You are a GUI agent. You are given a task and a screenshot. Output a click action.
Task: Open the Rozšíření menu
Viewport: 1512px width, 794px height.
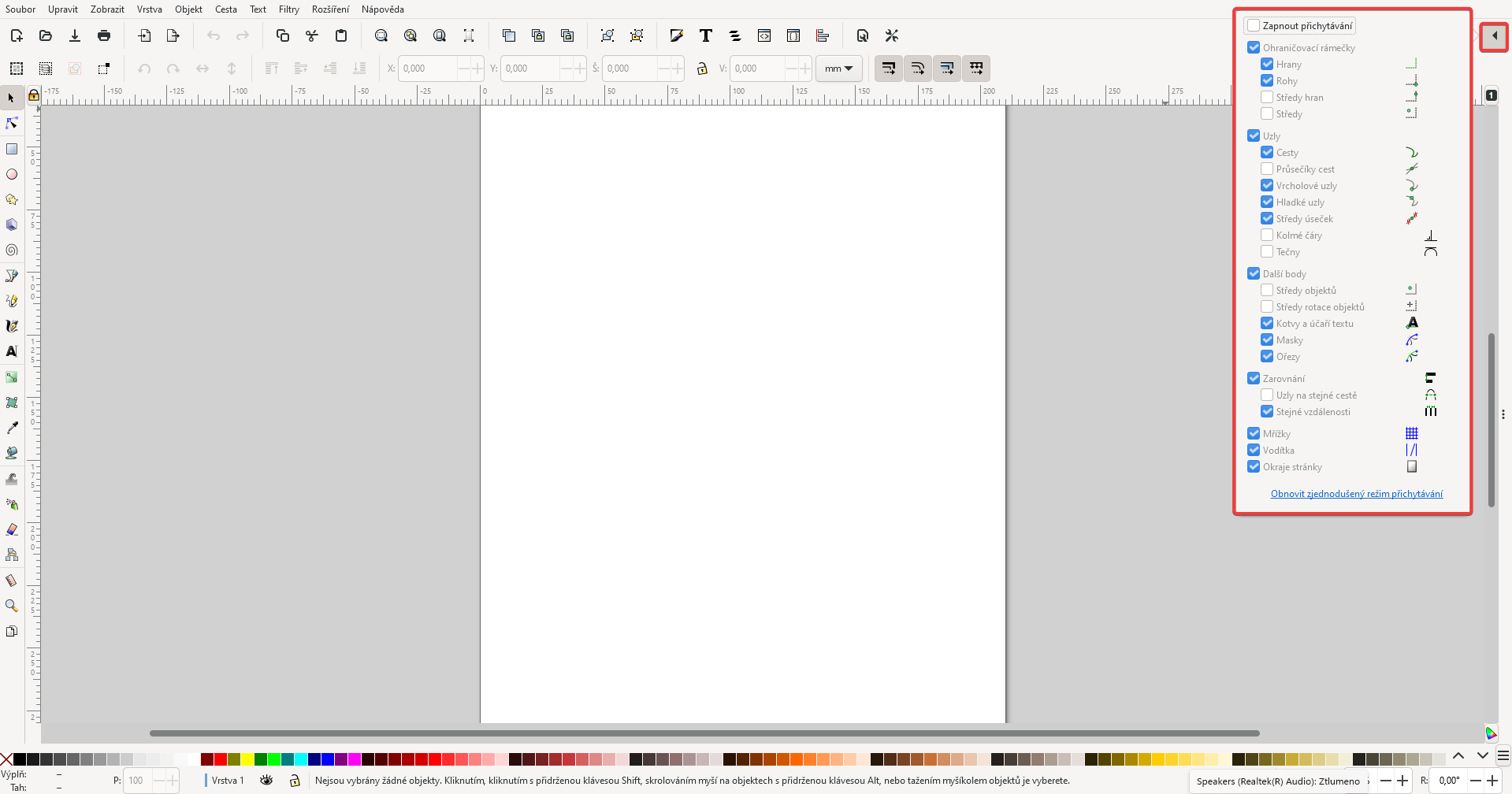[x=330, y=9]
